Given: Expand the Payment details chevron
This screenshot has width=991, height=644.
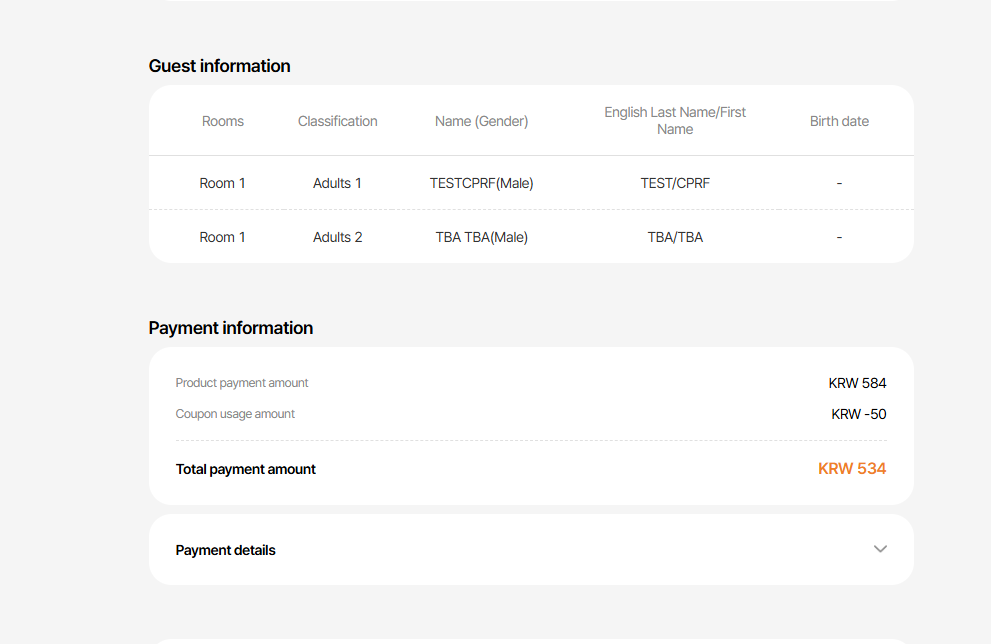Looking at the screenshot, I should [x=880, y=549].
